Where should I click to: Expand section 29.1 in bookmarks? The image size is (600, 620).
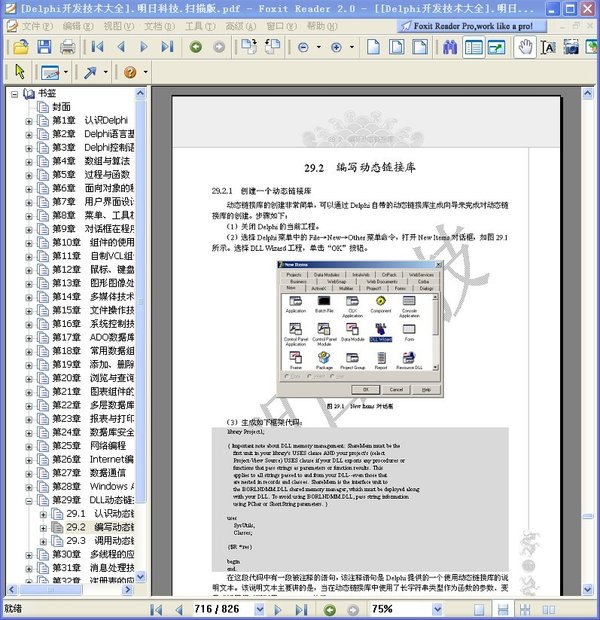pyautogui.click(x=43, y=514)
